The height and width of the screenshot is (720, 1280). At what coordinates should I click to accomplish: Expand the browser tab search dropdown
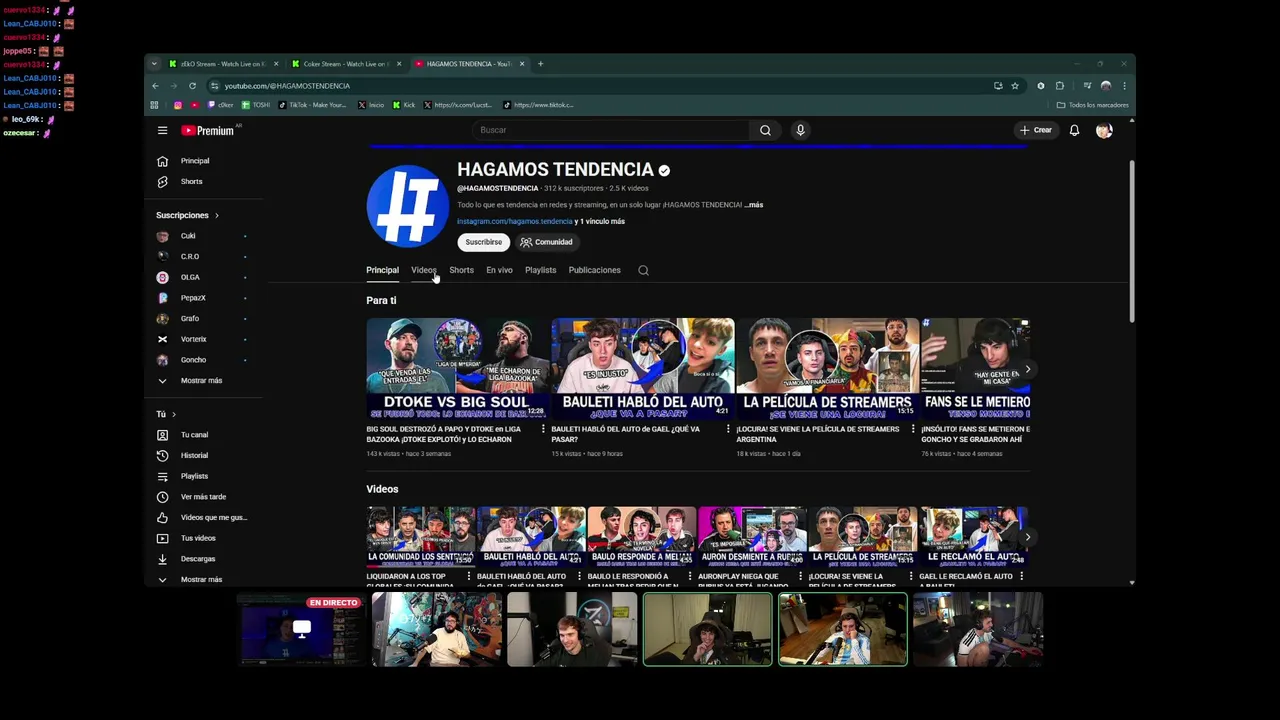click(x=154, y=64)
